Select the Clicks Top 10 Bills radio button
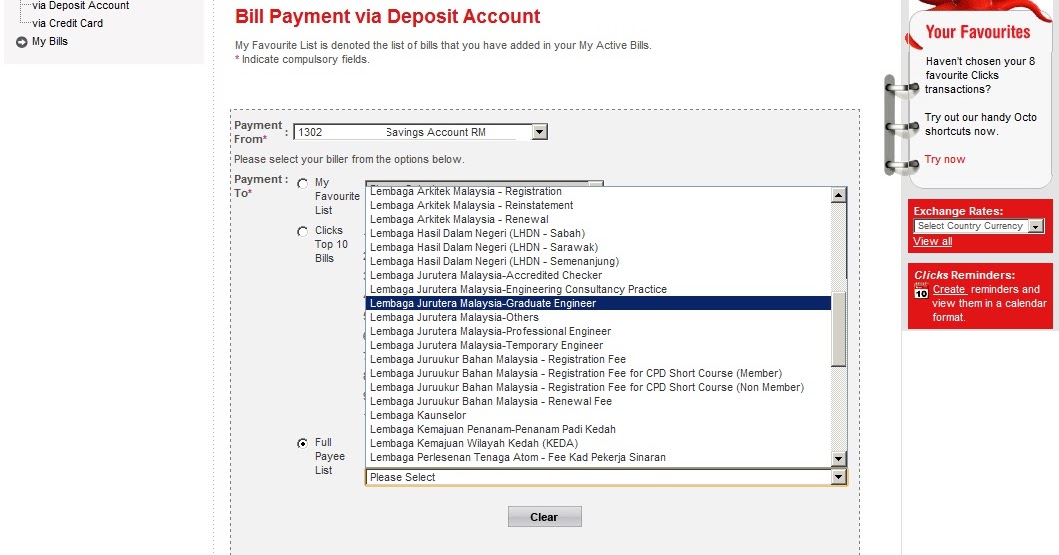The width and height of the screenshot is (1059, 555). [303, 232]
